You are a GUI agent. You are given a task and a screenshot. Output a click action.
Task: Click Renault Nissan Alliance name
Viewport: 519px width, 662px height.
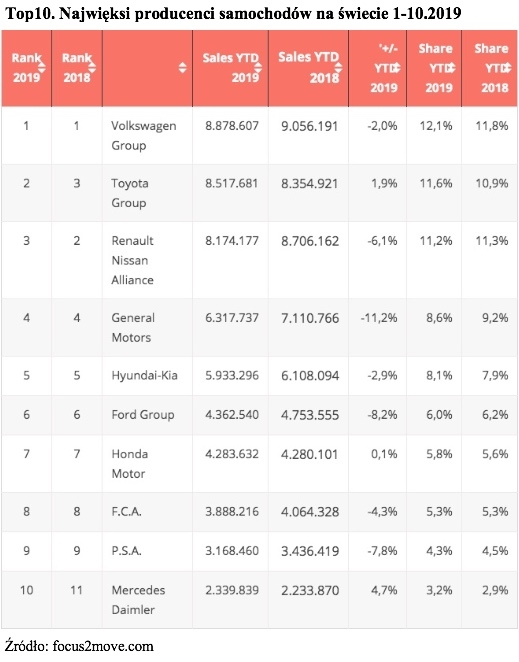(x=133, y=260)
